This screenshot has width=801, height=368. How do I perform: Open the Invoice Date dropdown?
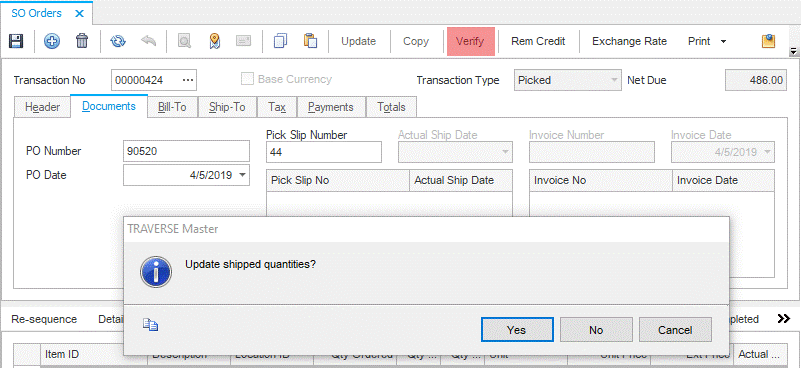tap(767, 152)
